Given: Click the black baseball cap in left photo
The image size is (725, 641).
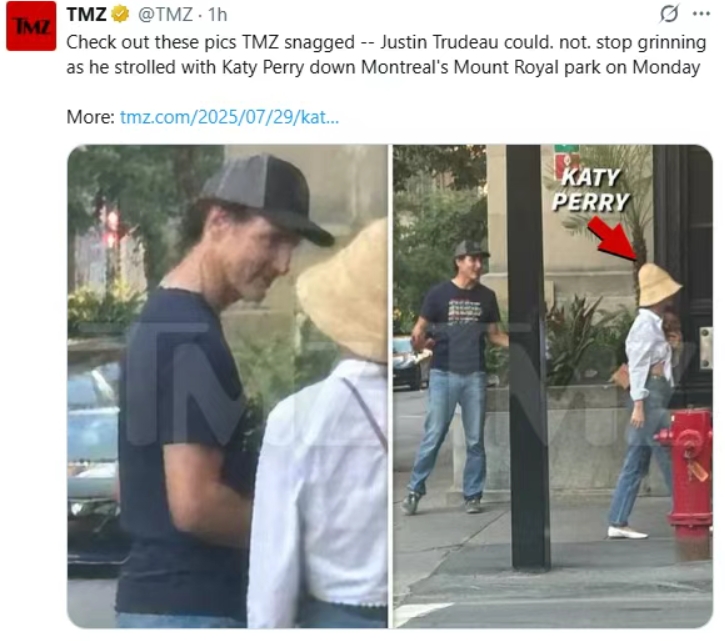Looking at the screenshot, I should point(267,198).
